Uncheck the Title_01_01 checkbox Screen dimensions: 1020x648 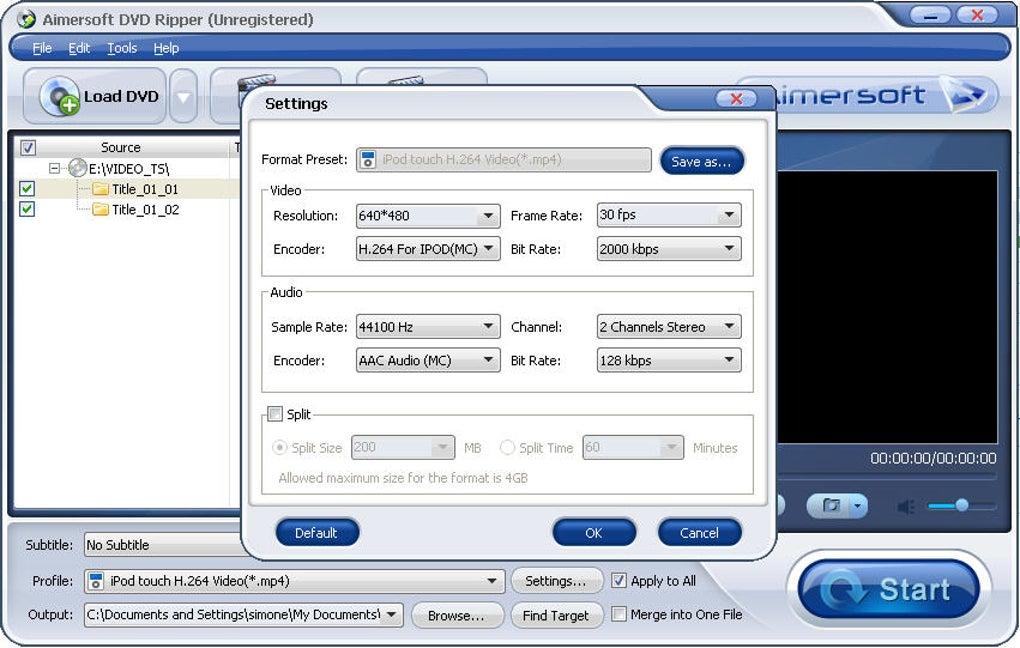pyautogui.click(x=27, y=189)
